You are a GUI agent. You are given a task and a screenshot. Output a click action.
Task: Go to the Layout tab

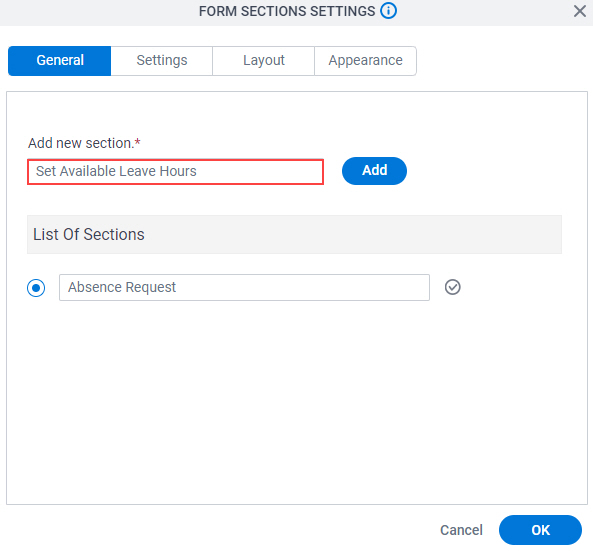tap(264, 61)
